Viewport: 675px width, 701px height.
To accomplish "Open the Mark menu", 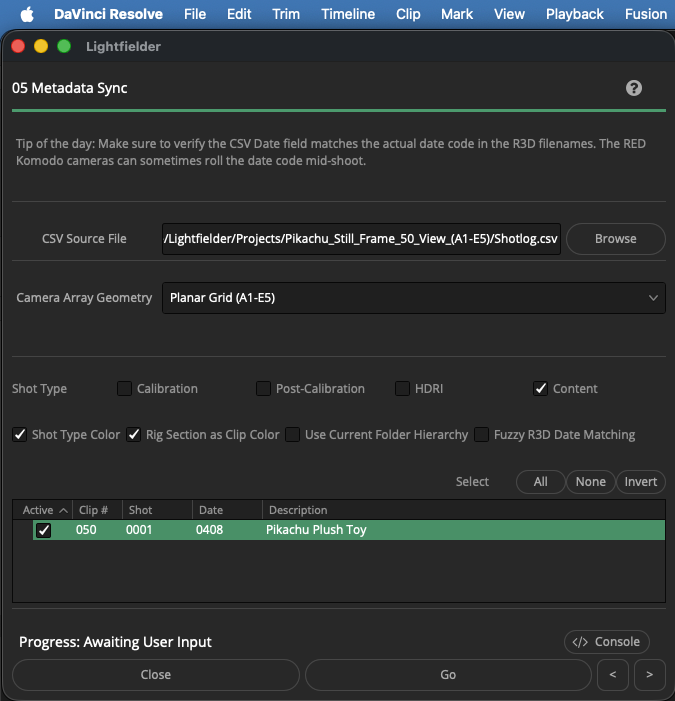I will [x=457, y=14].
